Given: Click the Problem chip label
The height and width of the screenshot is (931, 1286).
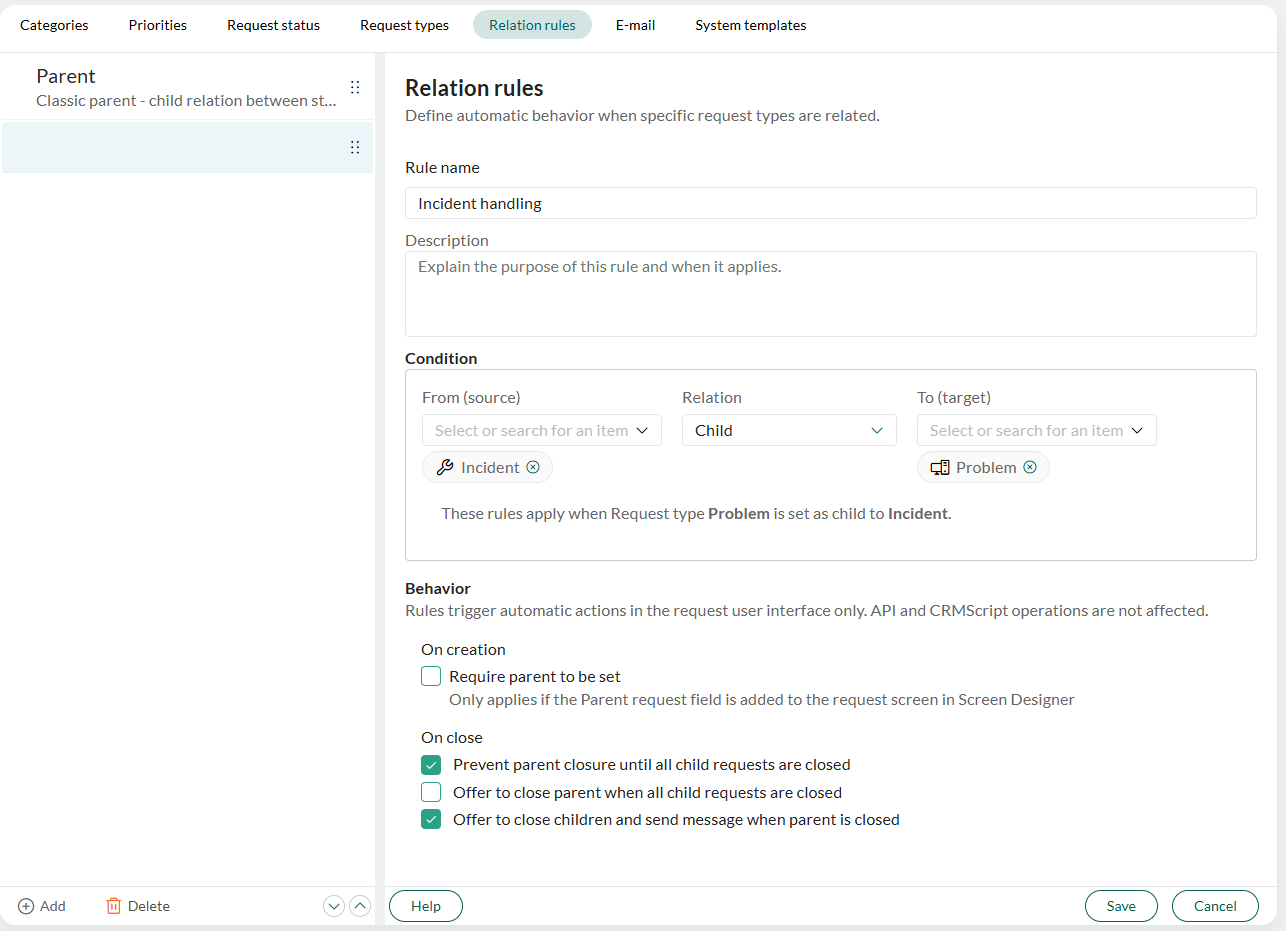Looking at the screenshot, I should pyautogui.click(x=986, y=467).
